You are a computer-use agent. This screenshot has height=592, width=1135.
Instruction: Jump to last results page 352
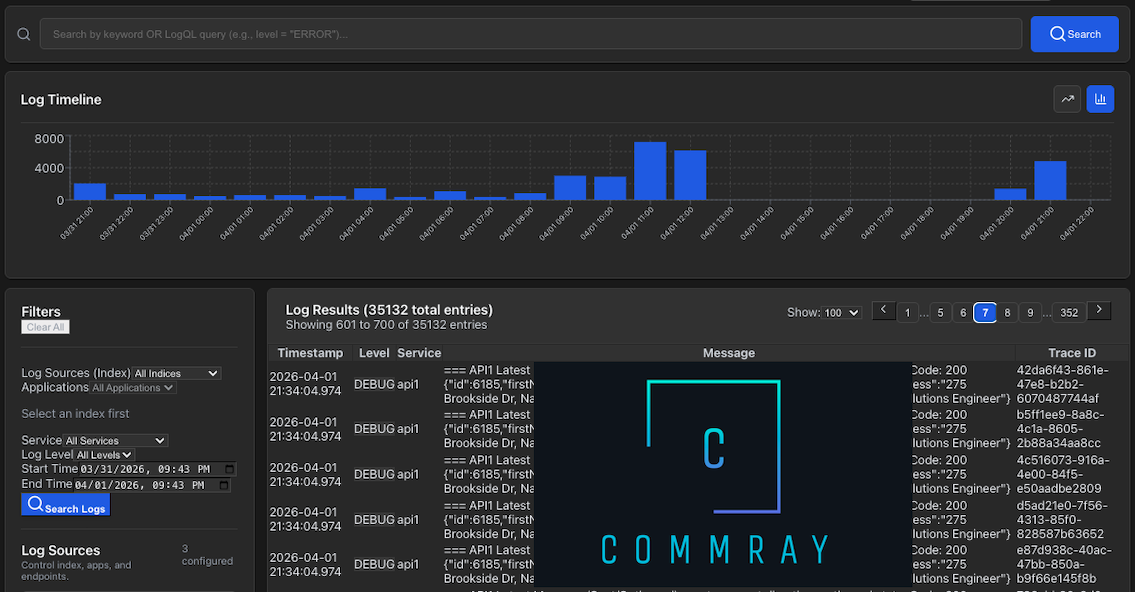(x=1069, y=313)
